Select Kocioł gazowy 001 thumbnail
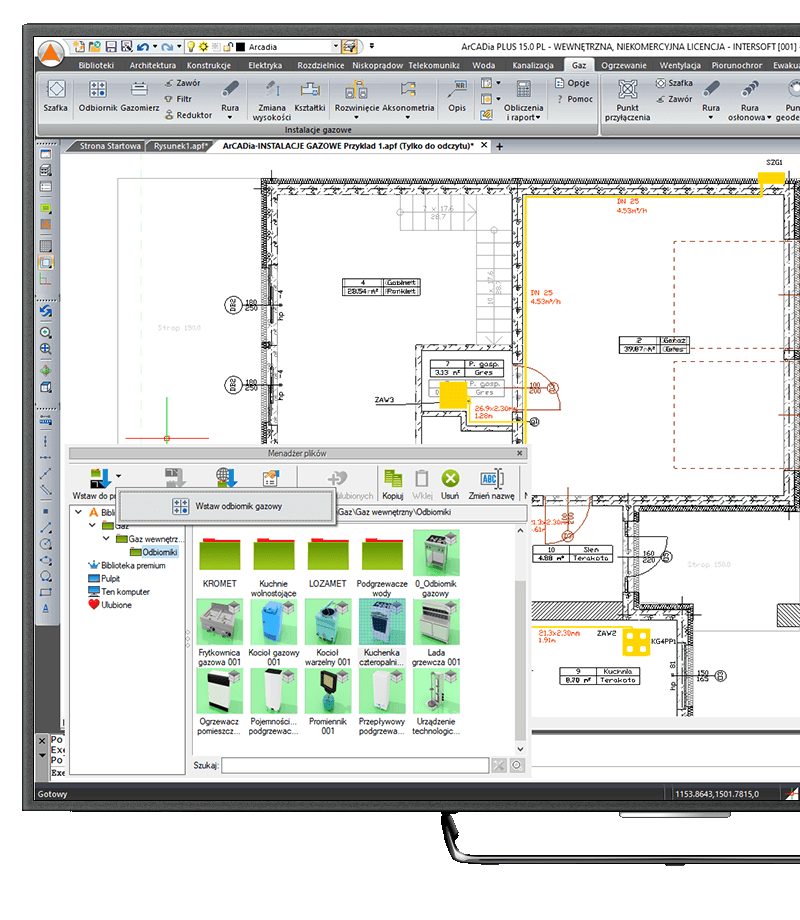The height and width of the screenshot is (920, 800). [274, 632]
